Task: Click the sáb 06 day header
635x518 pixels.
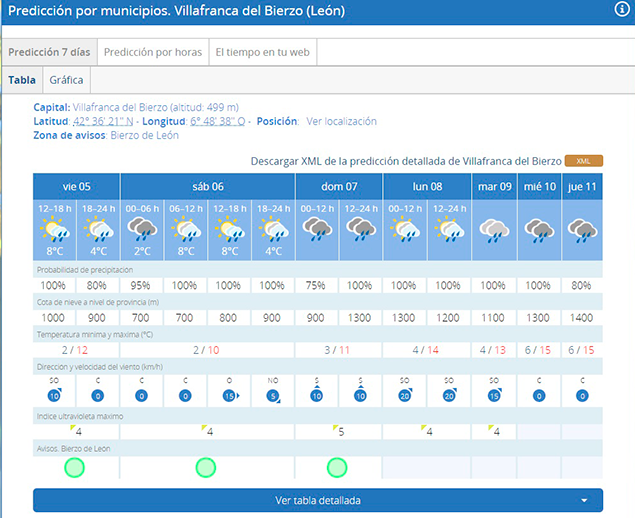Action: 207,186
